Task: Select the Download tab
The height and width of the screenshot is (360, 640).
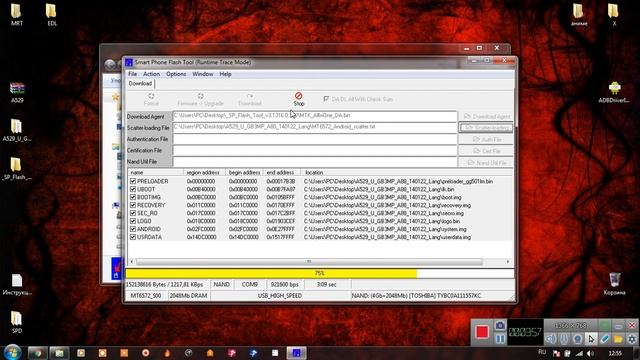Action: (x=140, y=84)
